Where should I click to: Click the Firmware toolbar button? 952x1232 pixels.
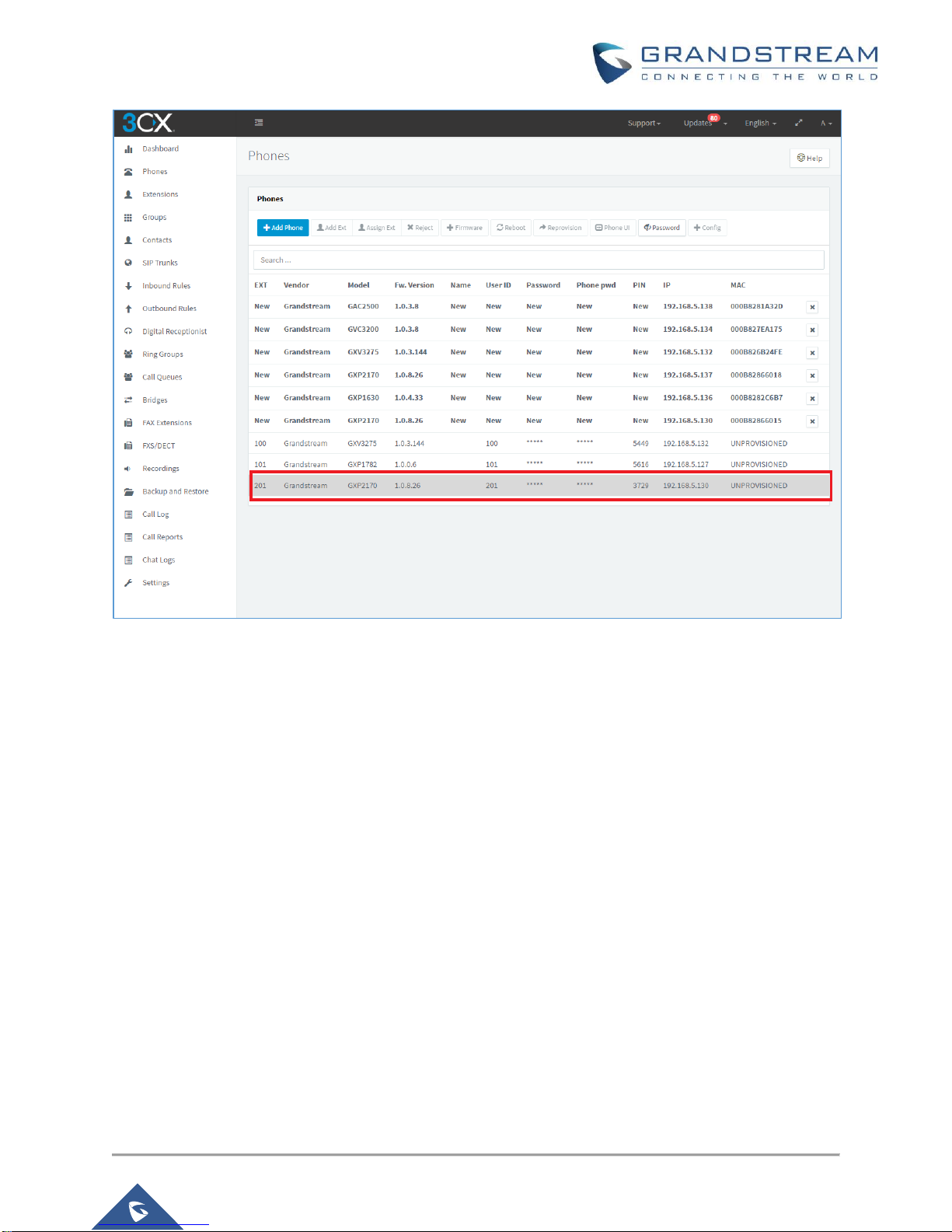coord(465,228)
